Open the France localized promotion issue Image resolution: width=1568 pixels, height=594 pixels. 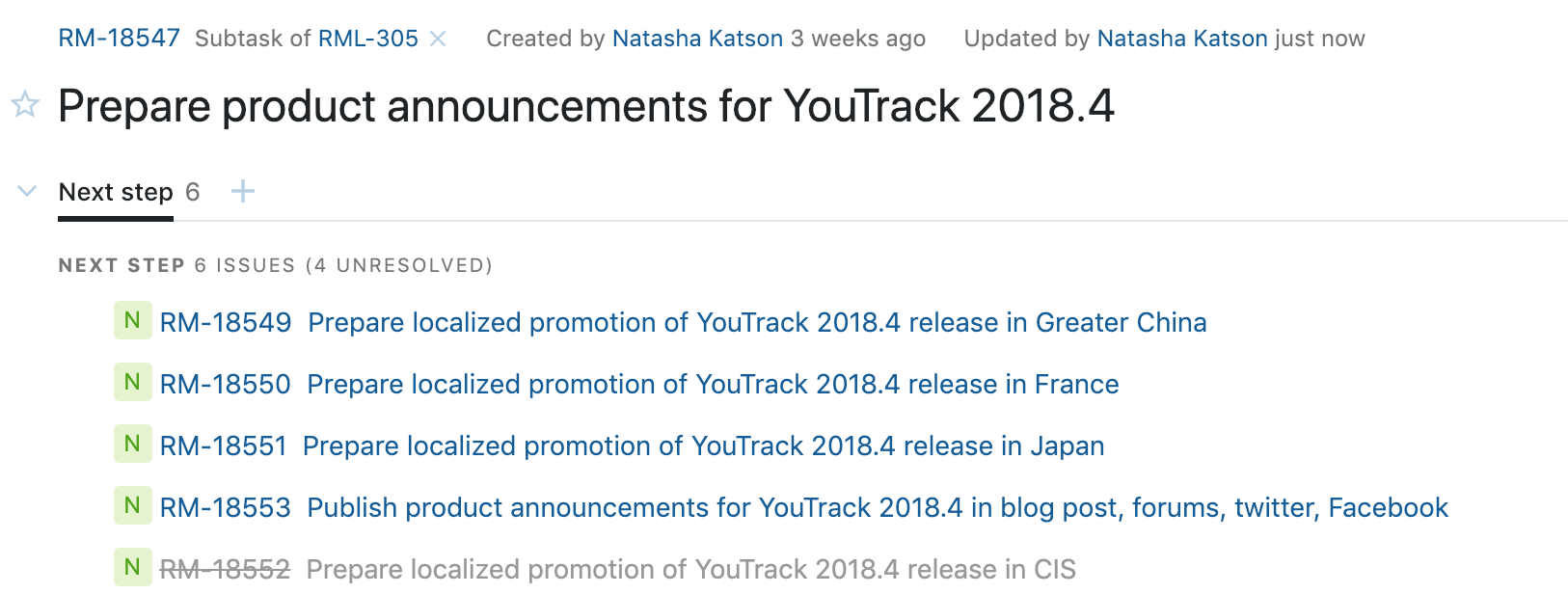click(x=713, y=384)
